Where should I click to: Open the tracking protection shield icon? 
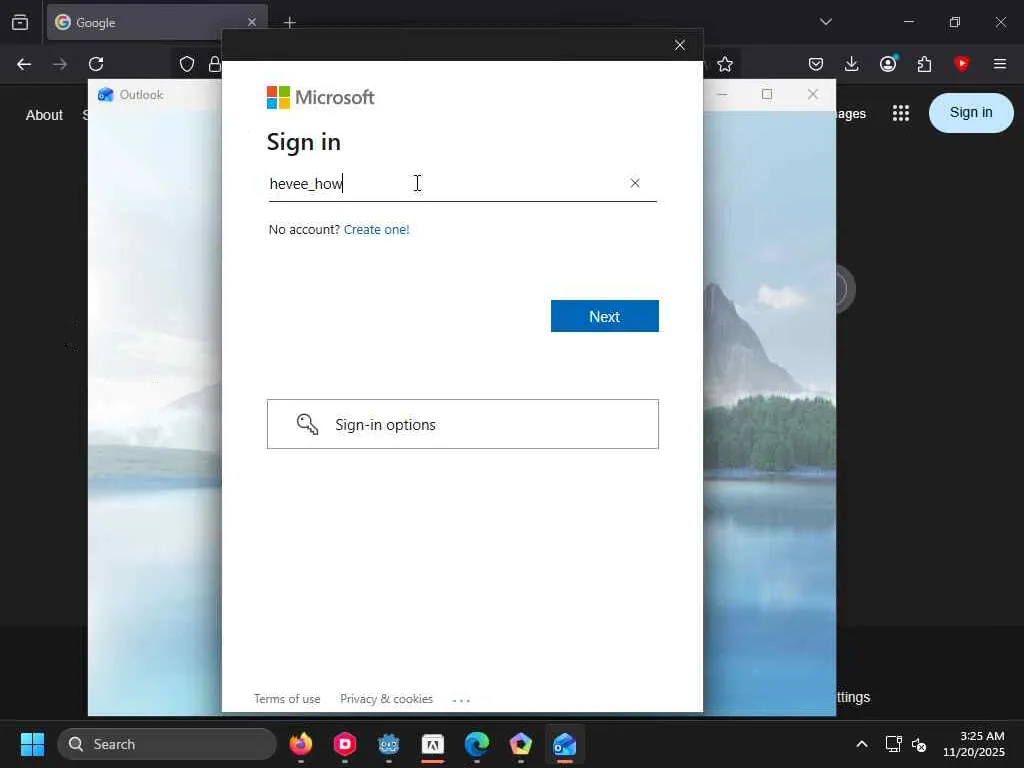click(187, 64)
